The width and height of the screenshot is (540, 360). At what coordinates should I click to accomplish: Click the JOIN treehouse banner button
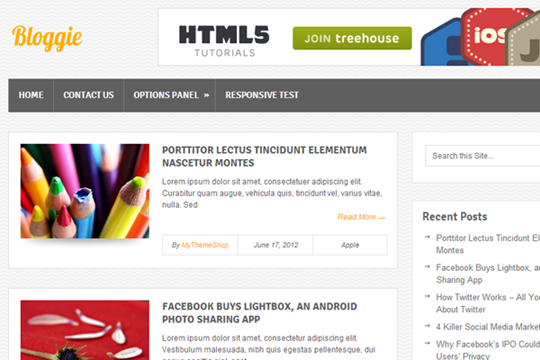[352, 38]
